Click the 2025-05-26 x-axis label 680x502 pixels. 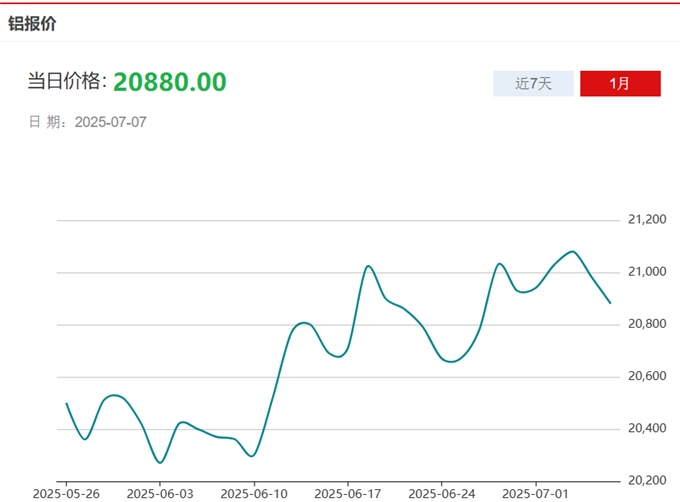tap(66, 493)
